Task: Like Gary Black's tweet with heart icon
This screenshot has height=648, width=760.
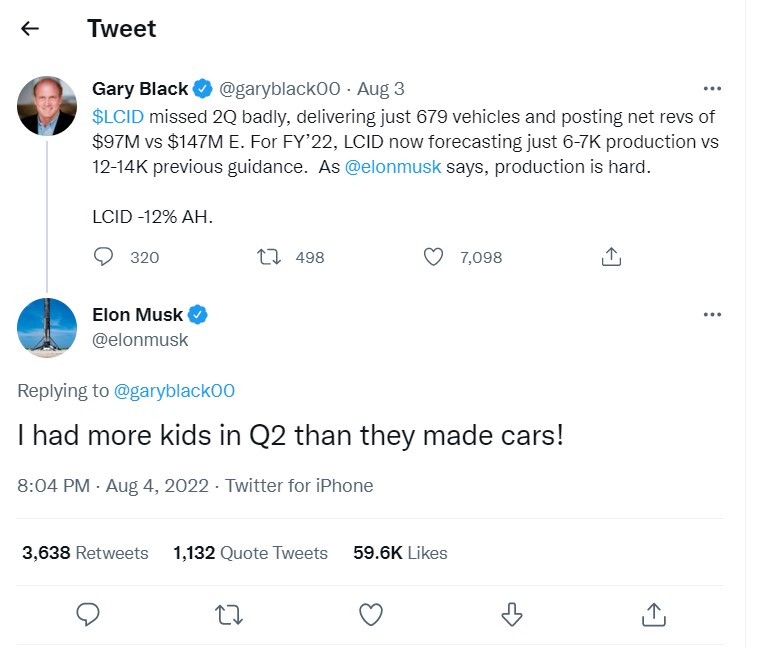Action: (x=433, y=257)
